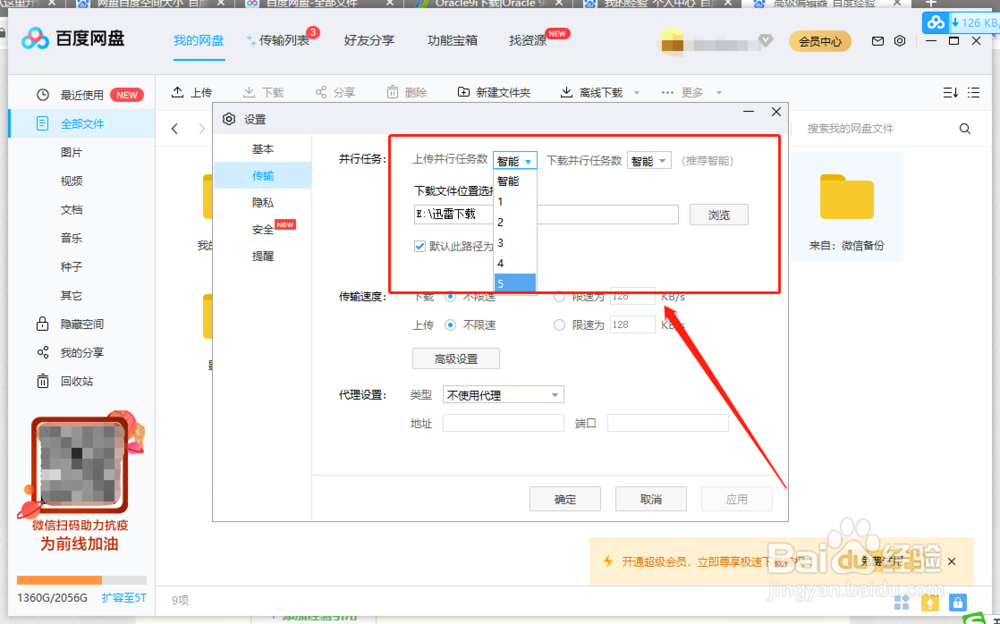This screenshot has width=1000, height=624.
Task: Open the download parallel tasks dropdown
Action: pos(649,161)
